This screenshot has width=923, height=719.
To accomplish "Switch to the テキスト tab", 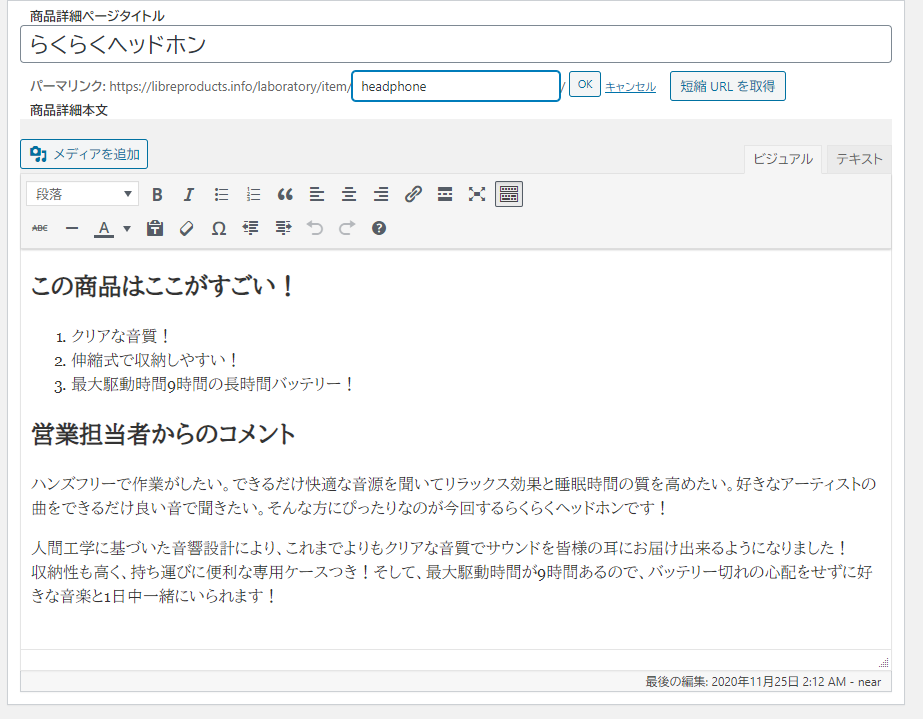I will [x=859, y=159].
